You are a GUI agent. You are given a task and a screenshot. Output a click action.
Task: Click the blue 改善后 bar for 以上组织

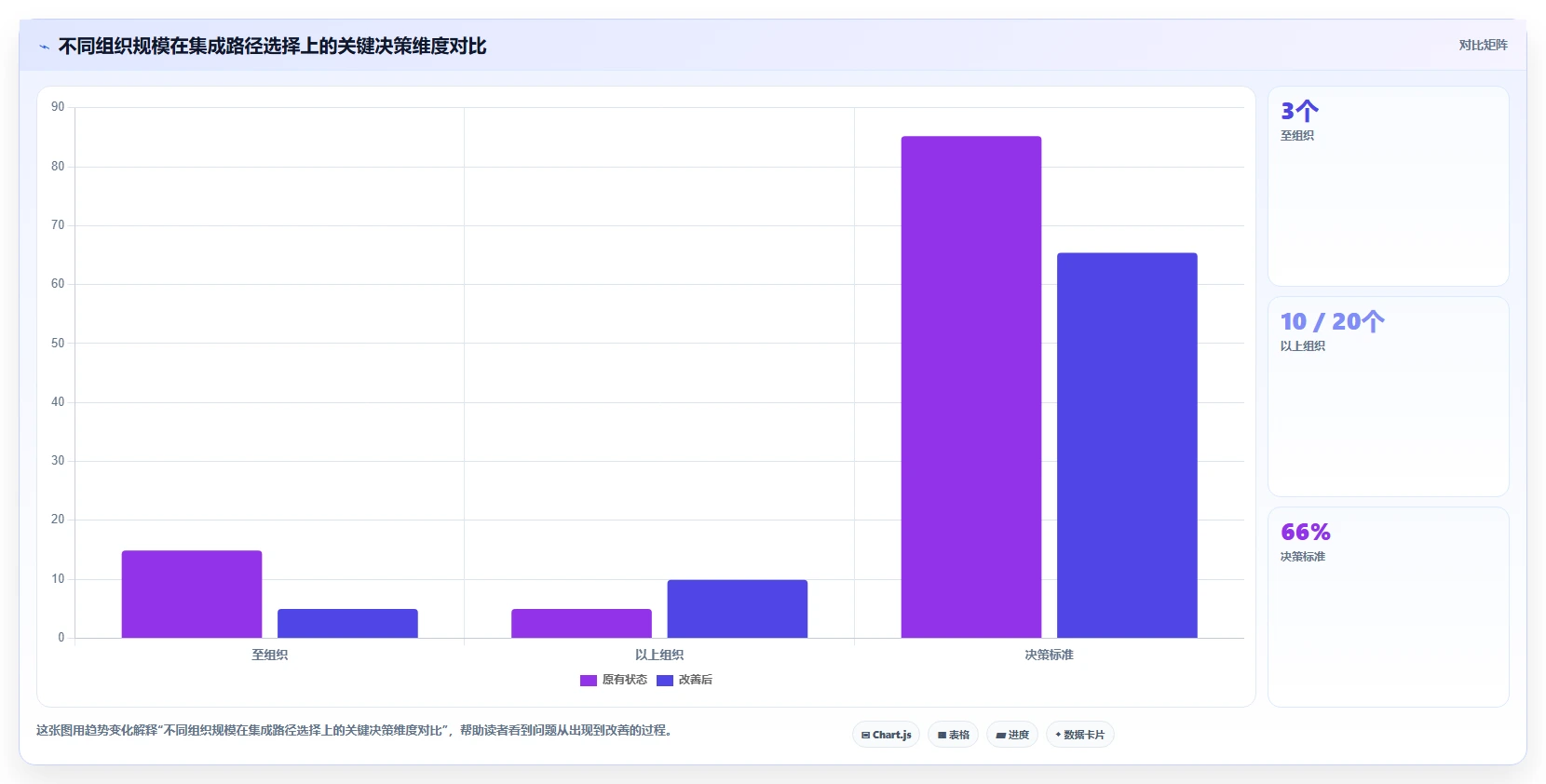tap(738, 609)
